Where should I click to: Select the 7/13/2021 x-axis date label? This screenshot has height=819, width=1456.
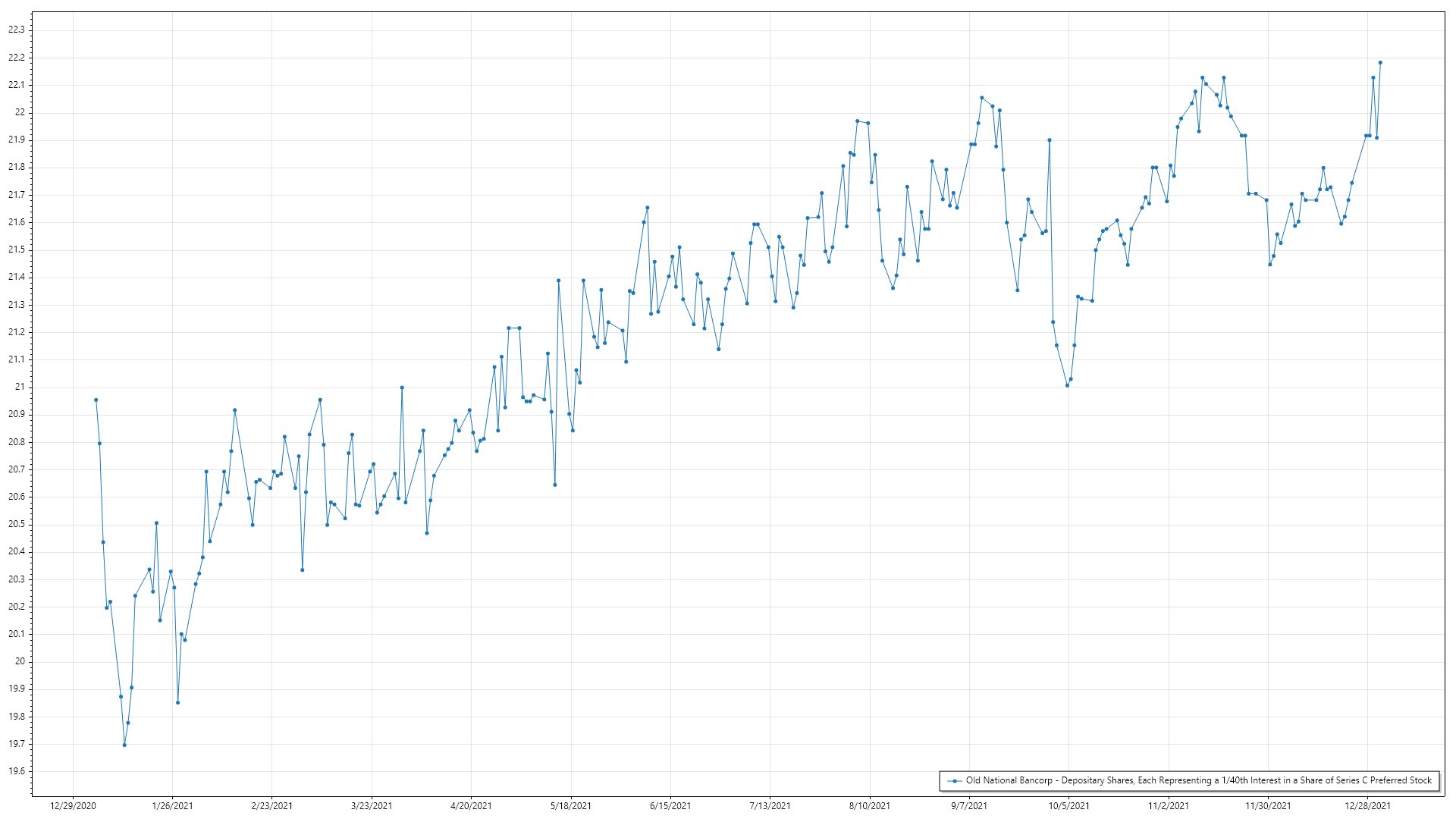tap(770, 805)
